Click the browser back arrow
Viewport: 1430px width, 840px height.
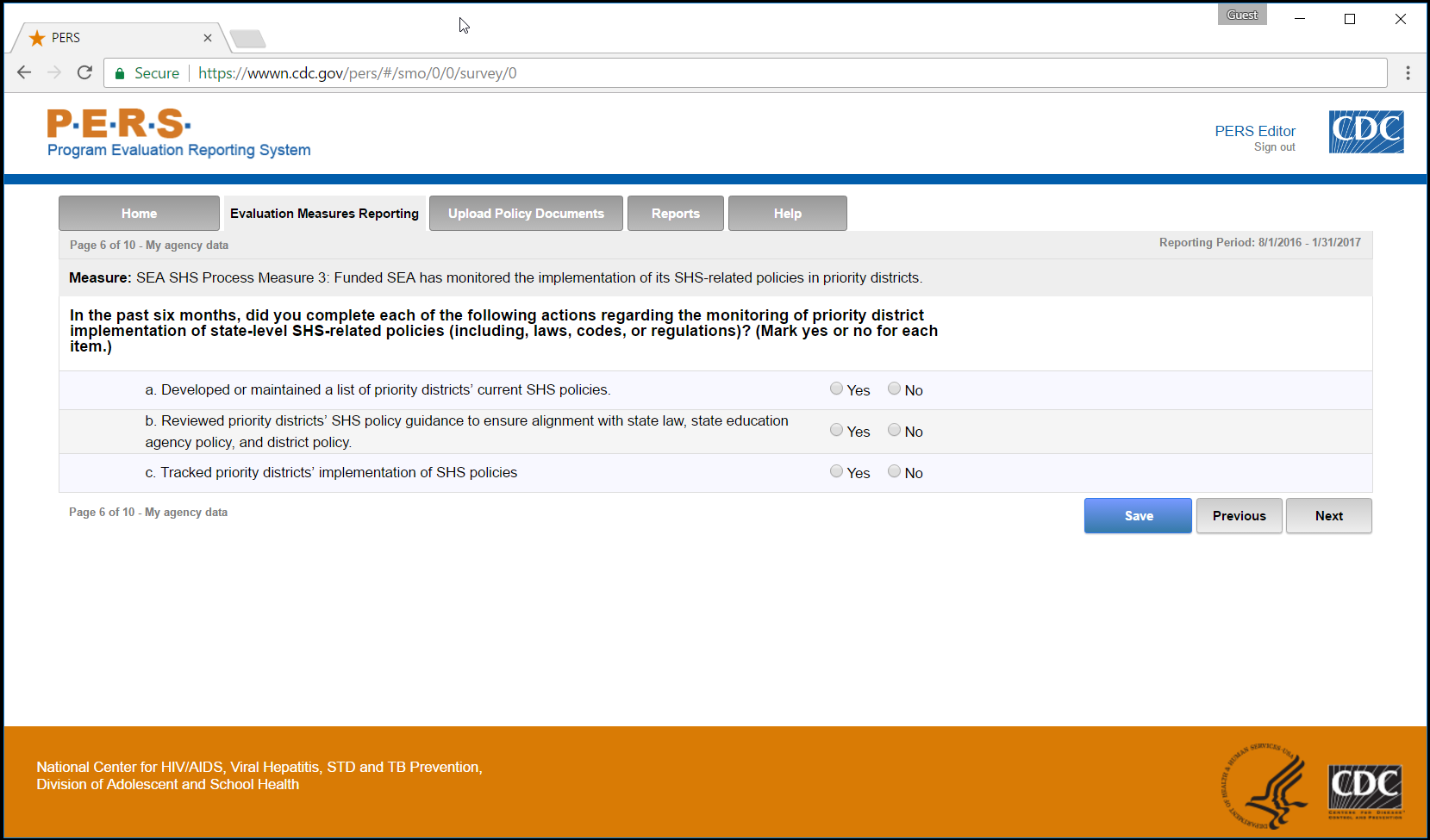24,72
